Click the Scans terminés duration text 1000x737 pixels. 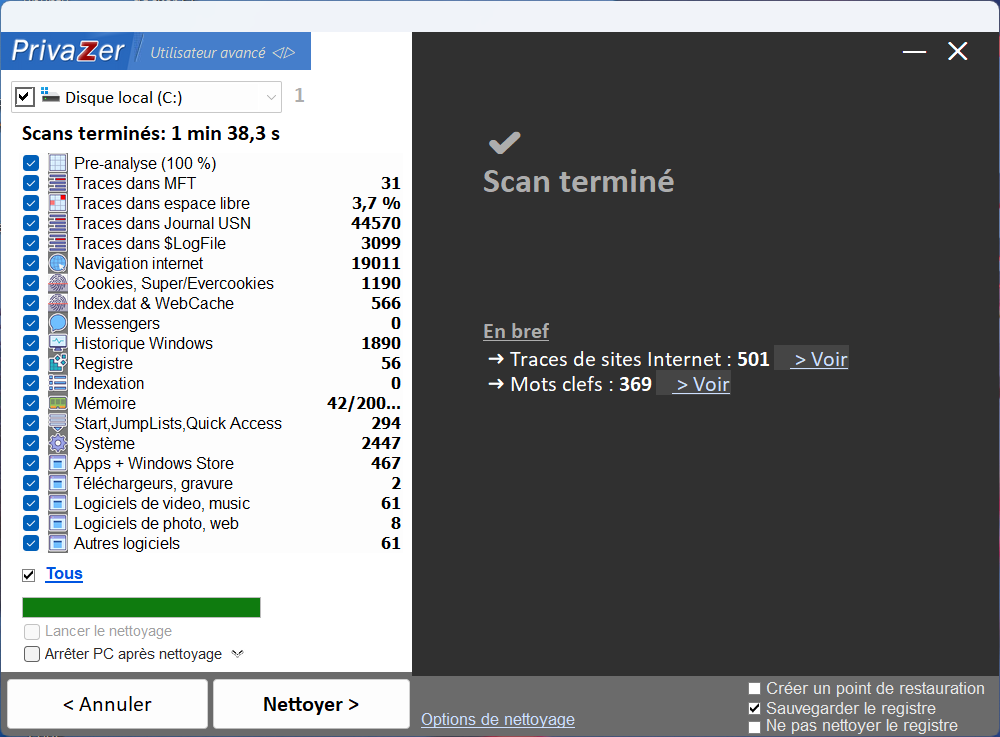[x=151, y=134]
